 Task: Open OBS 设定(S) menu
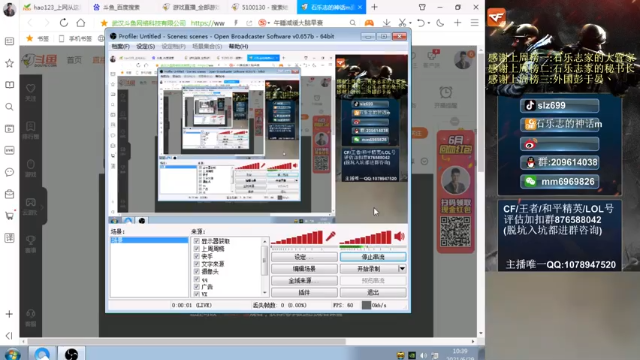click(145, 47)
